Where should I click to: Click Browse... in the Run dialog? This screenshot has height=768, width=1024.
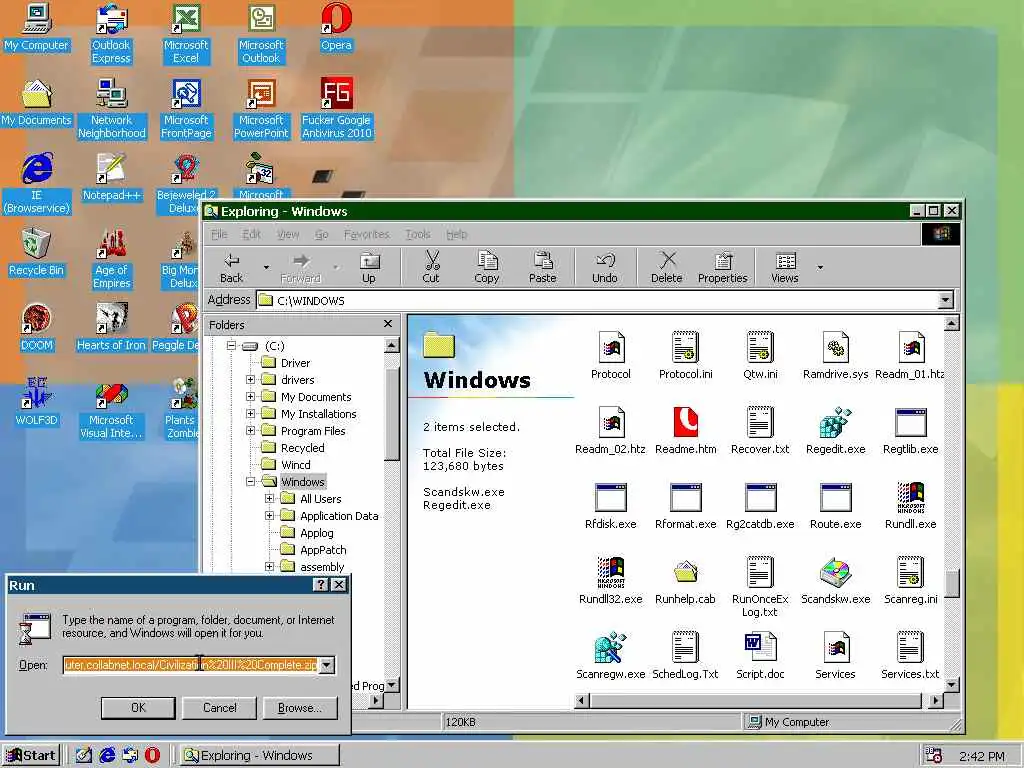click(300, 707)
